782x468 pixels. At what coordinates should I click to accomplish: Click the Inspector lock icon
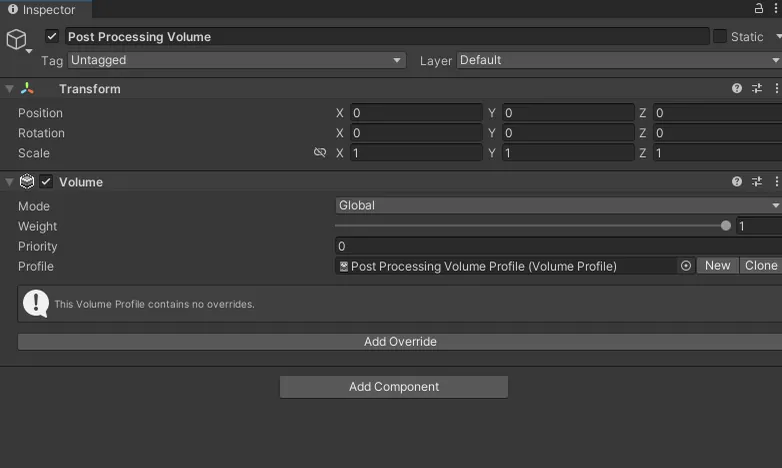[759, 8]
